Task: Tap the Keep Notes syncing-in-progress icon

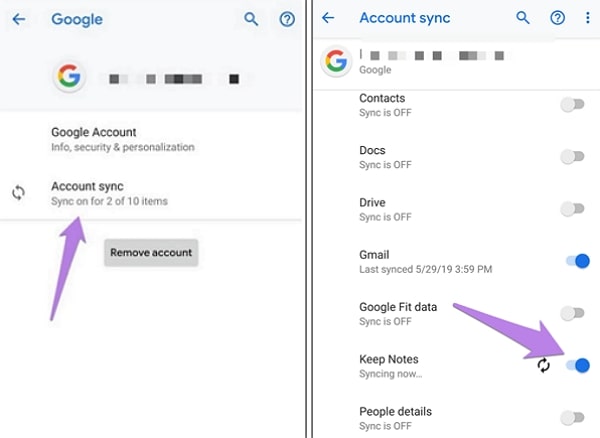Action: coord(543,365)
